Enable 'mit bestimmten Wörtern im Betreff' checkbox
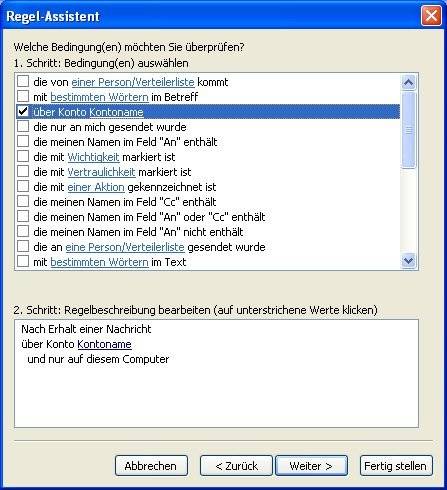447x490 pixels. pos(23,96)
